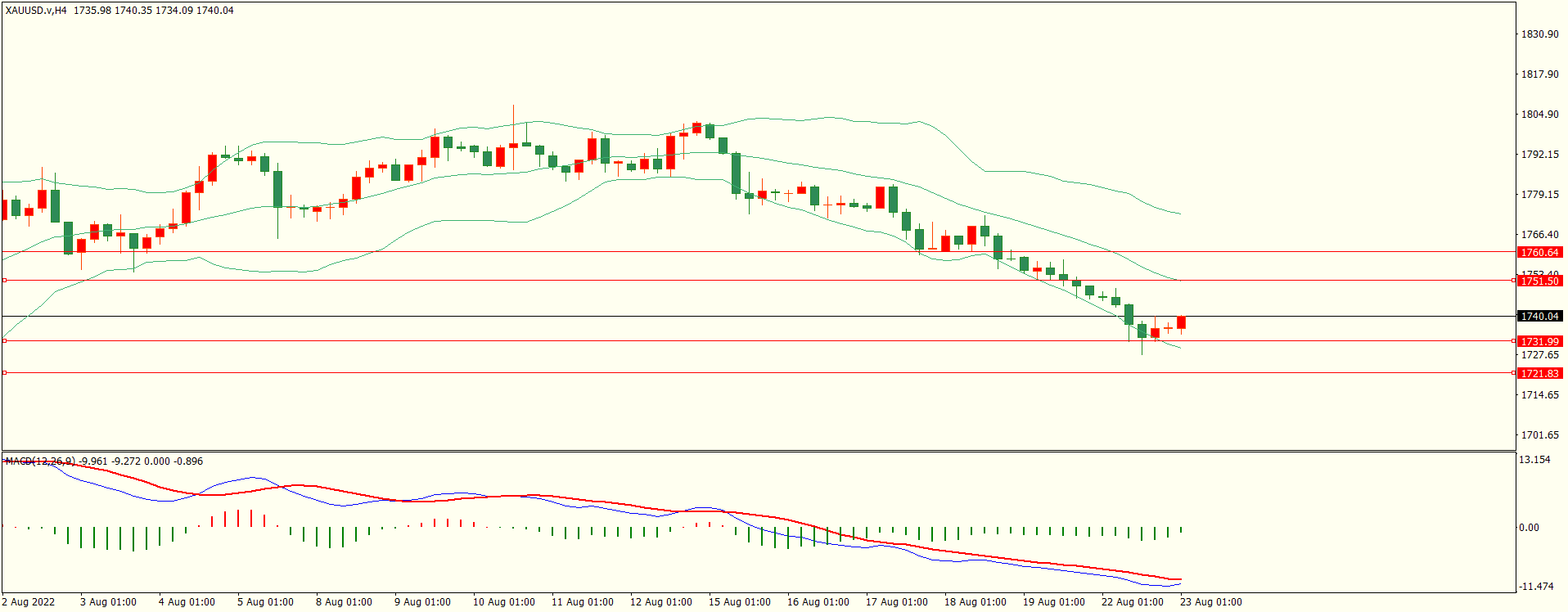Select the latest red candlestick on chart

click(x=1181, y=322)
